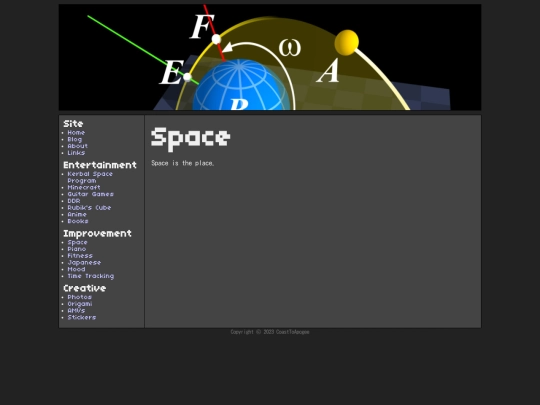Open the Mood page
540x405 pixels.
[x=76, y=269]
